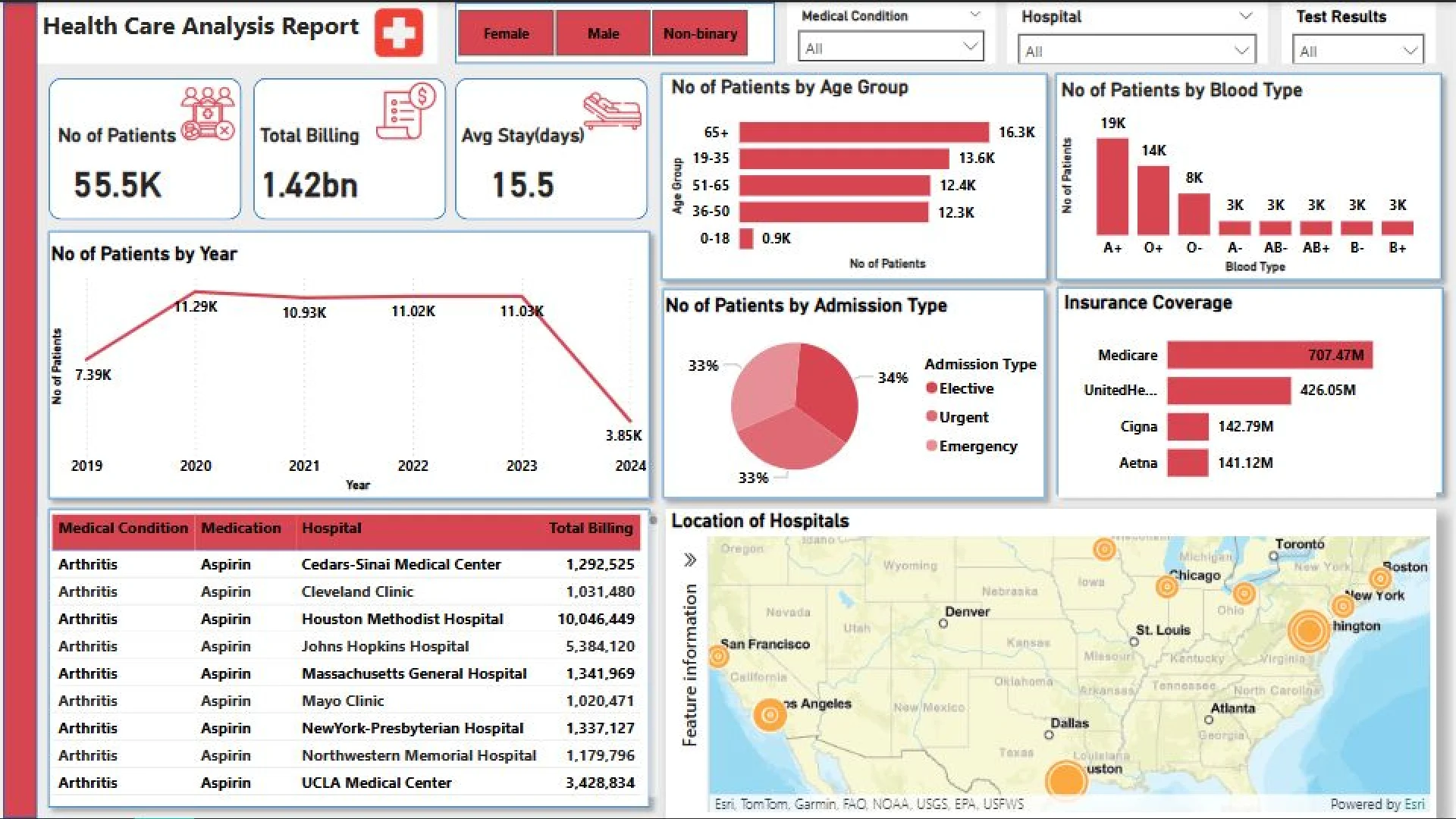Expand the Feature information double-chevron icon

(x=689, y=560)
